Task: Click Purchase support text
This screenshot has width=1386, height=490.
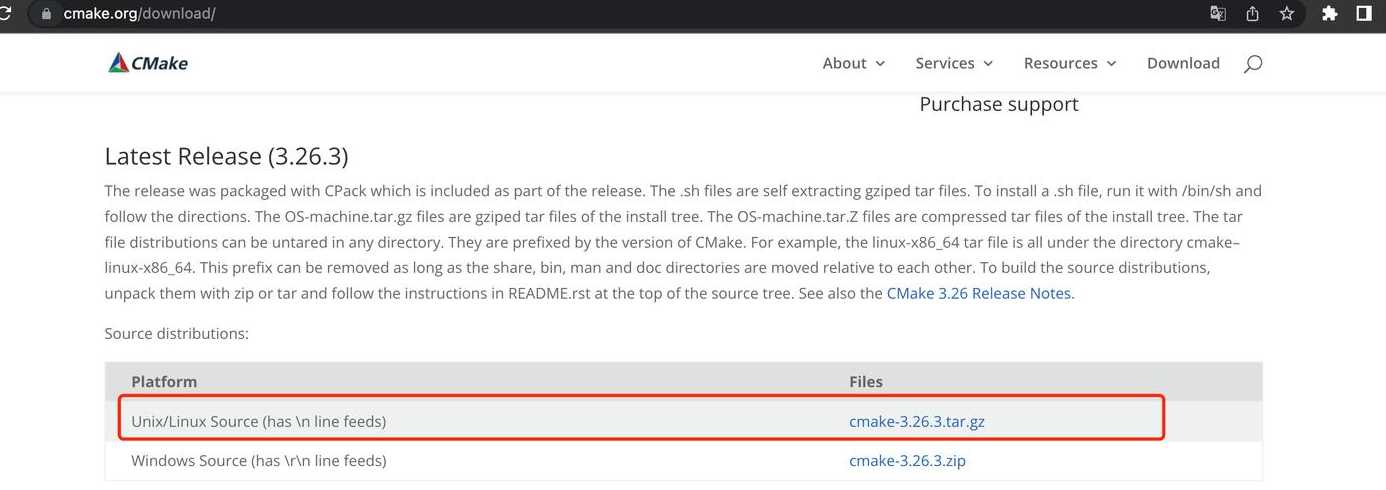Action: click(x=999, y=104)
